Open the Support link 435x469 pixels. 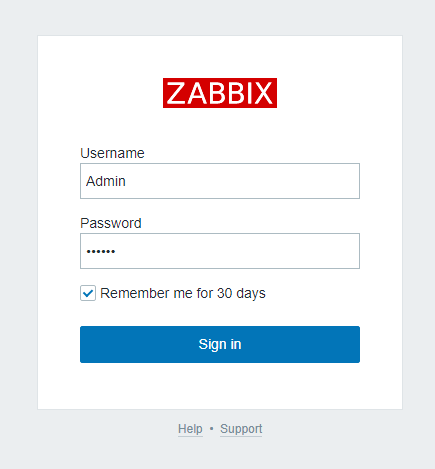click(x=241, y=429)
